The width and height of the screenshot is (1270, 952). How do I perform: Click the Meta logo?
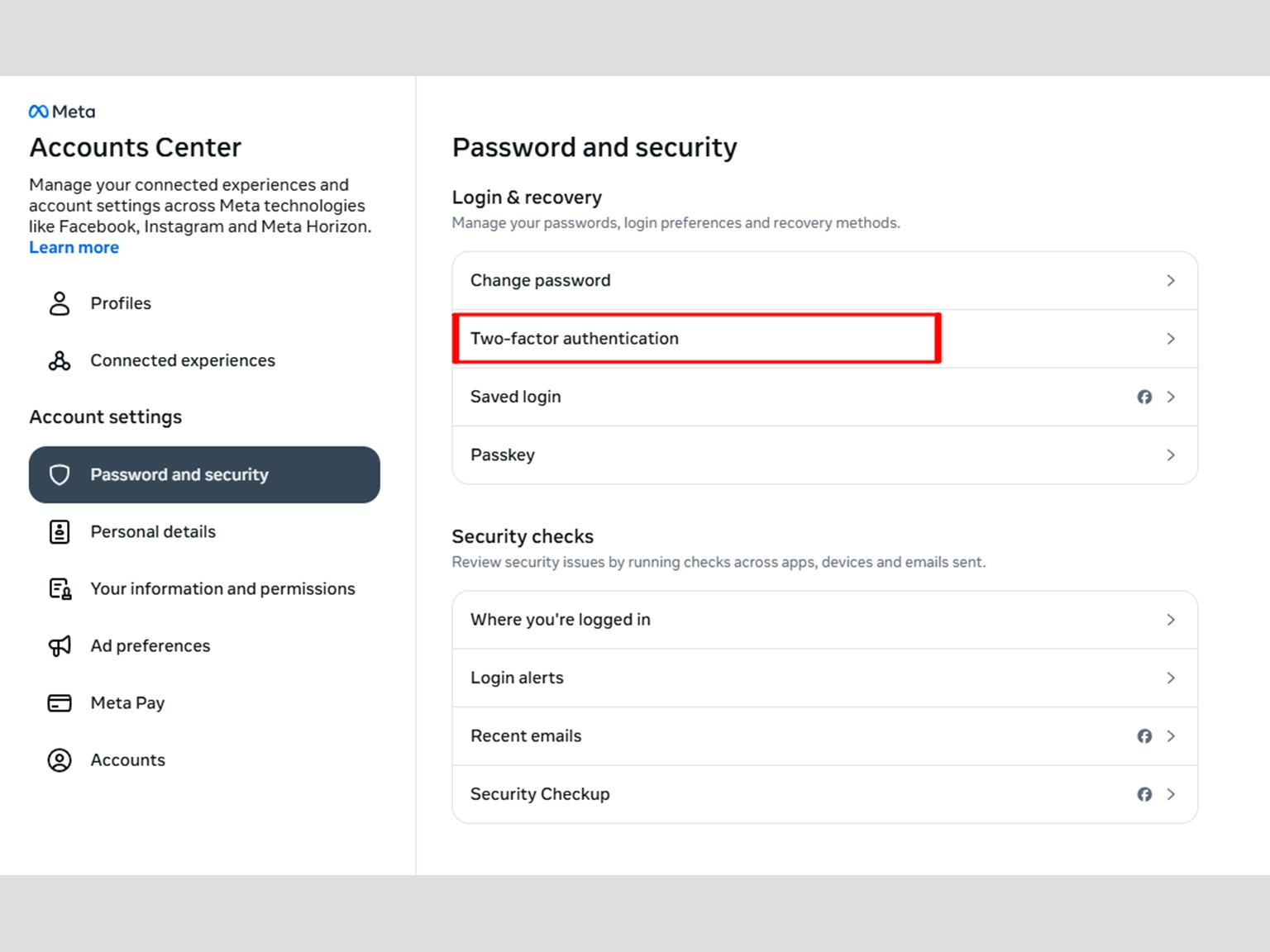(62, 111)
